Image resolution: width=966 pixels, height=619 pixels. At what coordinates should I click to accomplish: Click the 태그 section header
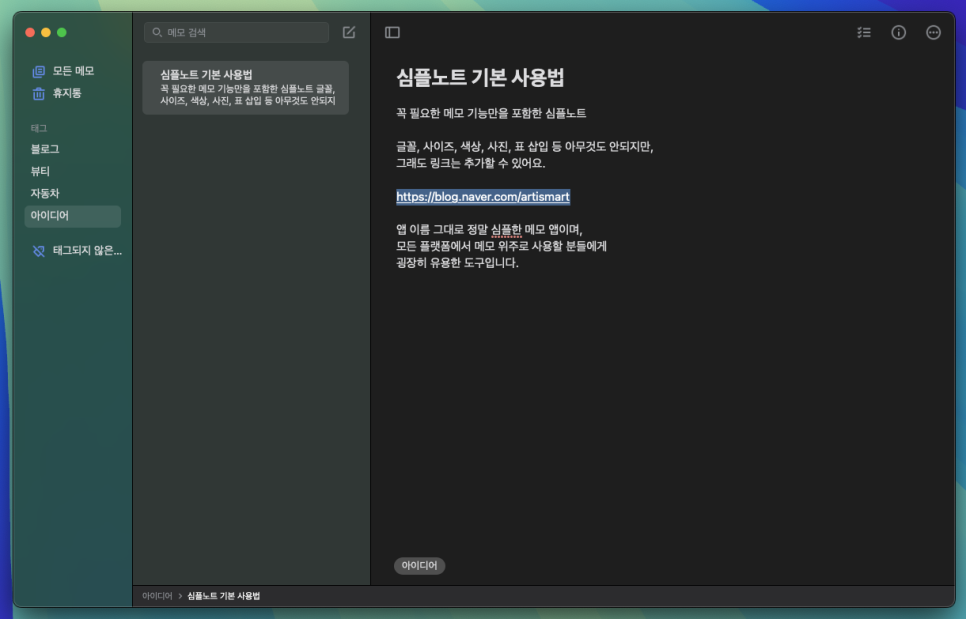[x=39, y=128]
